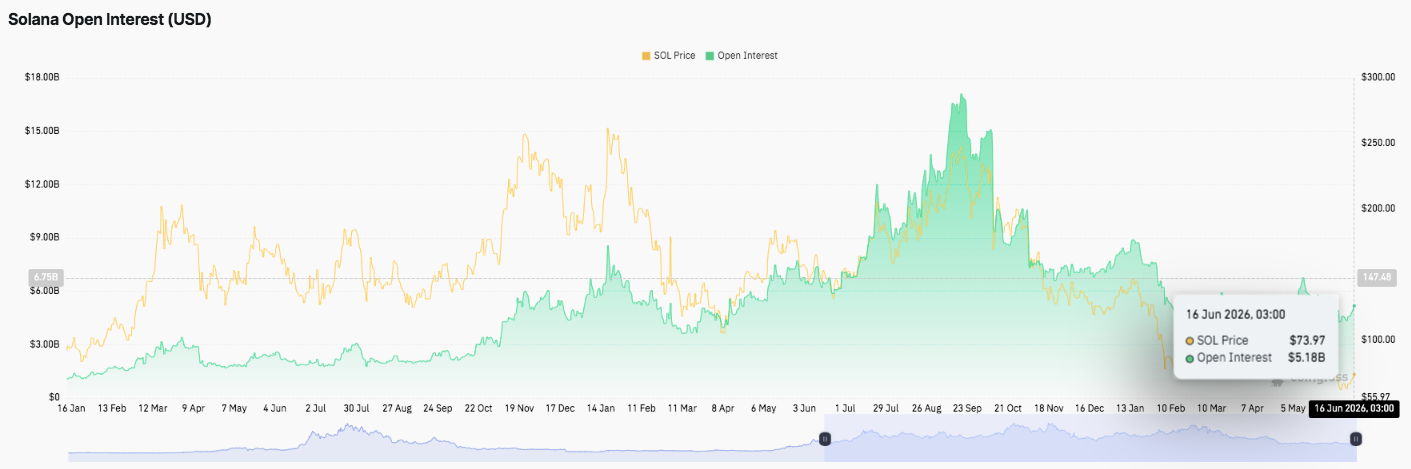The height and width of the screenshot is (469, 1411).
Task: Click the 16 Jan x-axis date label
Action: (x=71, y=409)
